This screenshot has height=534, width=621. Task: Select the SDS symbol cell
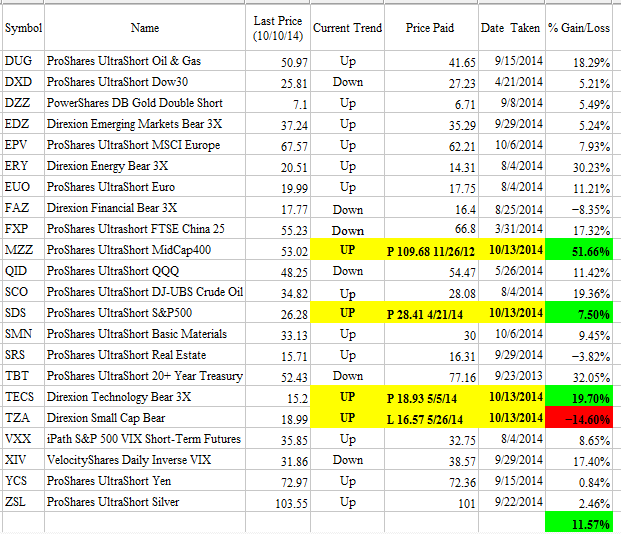pyautogui.click(x=23, y=313)
